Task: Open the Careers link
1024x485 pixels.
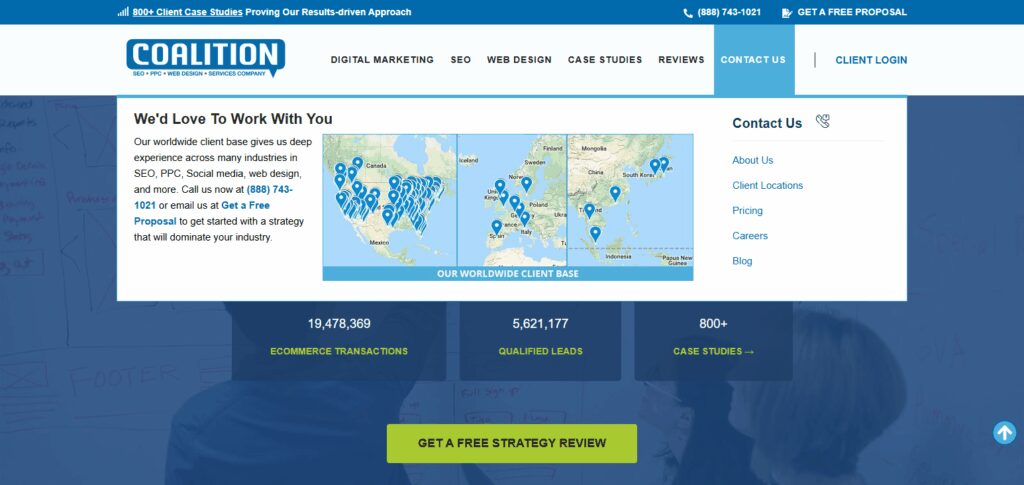Action: 750,236
